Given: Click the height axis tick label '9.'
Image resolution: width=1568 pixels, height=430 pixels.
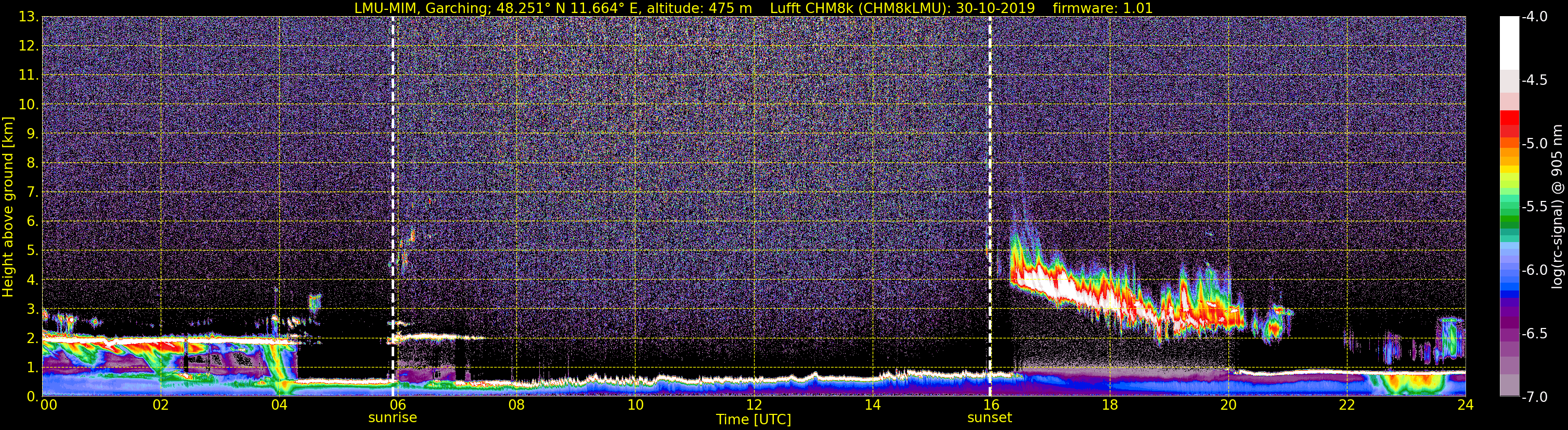Looking at the screenshot, I should (33, 133).
